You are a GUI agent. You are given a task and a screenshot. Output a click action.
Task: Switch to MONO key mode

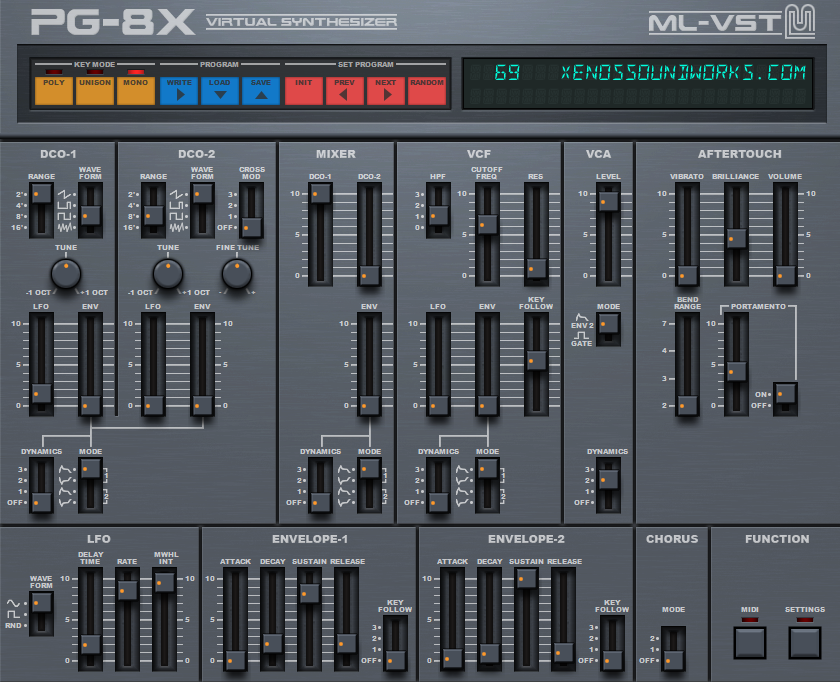point(134,88)
